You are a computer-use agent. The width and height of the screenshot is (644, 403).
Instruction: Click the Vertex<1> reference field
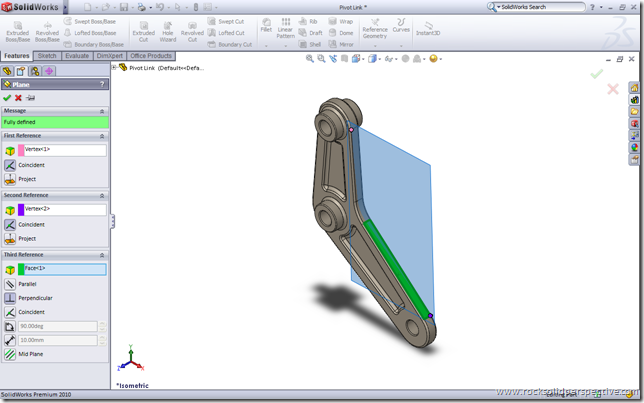click(62, 150)
